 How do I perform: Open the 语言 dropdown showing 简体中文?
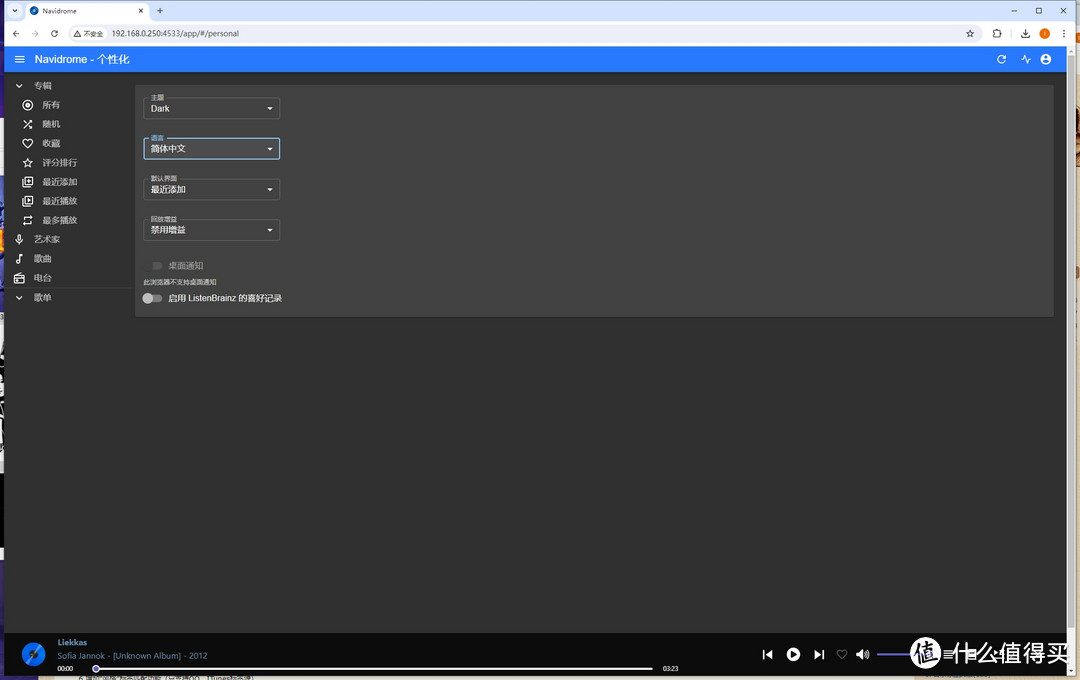tap(211, 149)
